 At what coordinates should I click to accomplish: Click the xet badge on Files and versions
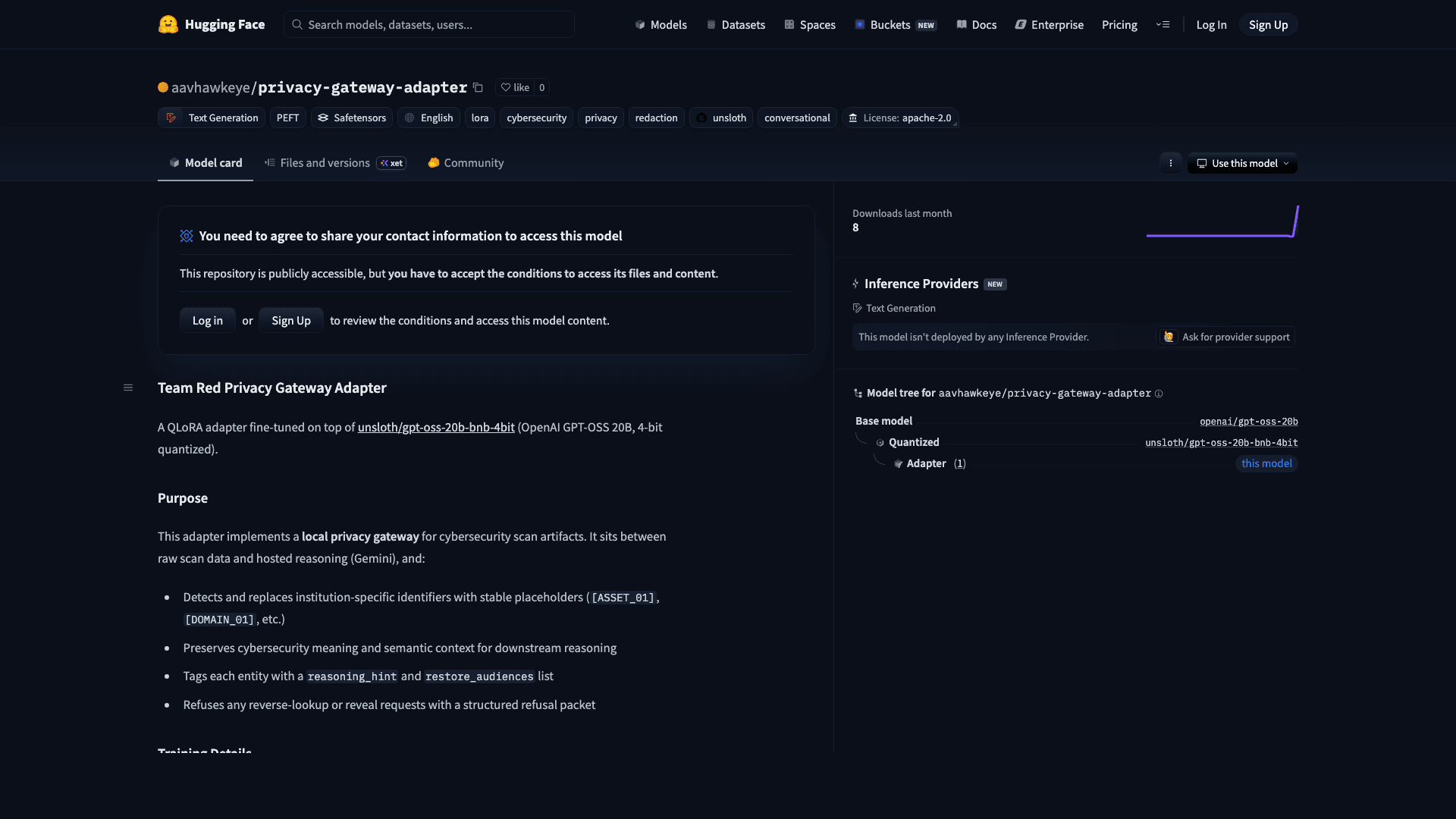coord(391,163)
